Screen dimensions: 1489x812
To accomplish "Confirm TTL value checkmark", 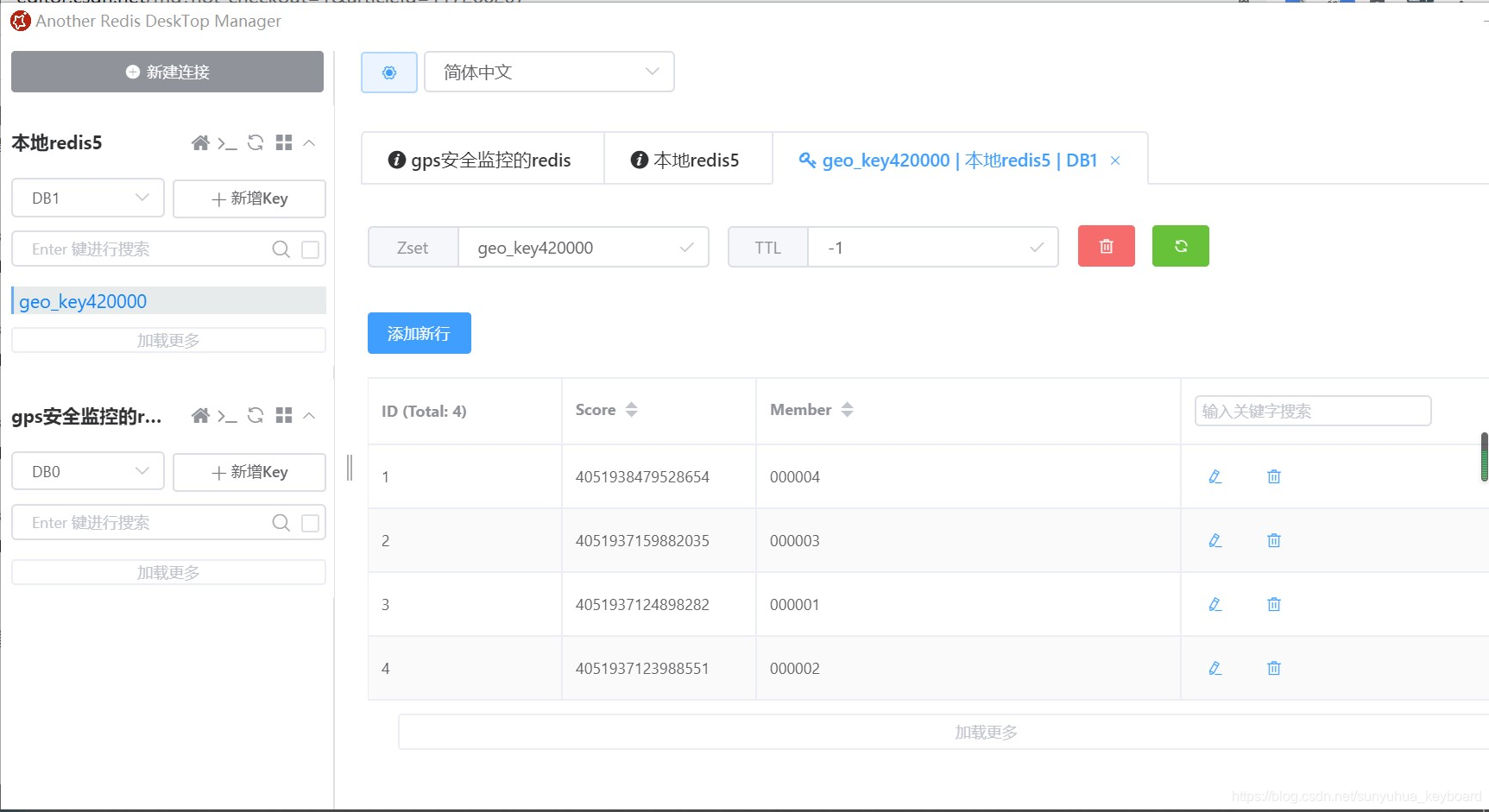I will [1037, 248].
